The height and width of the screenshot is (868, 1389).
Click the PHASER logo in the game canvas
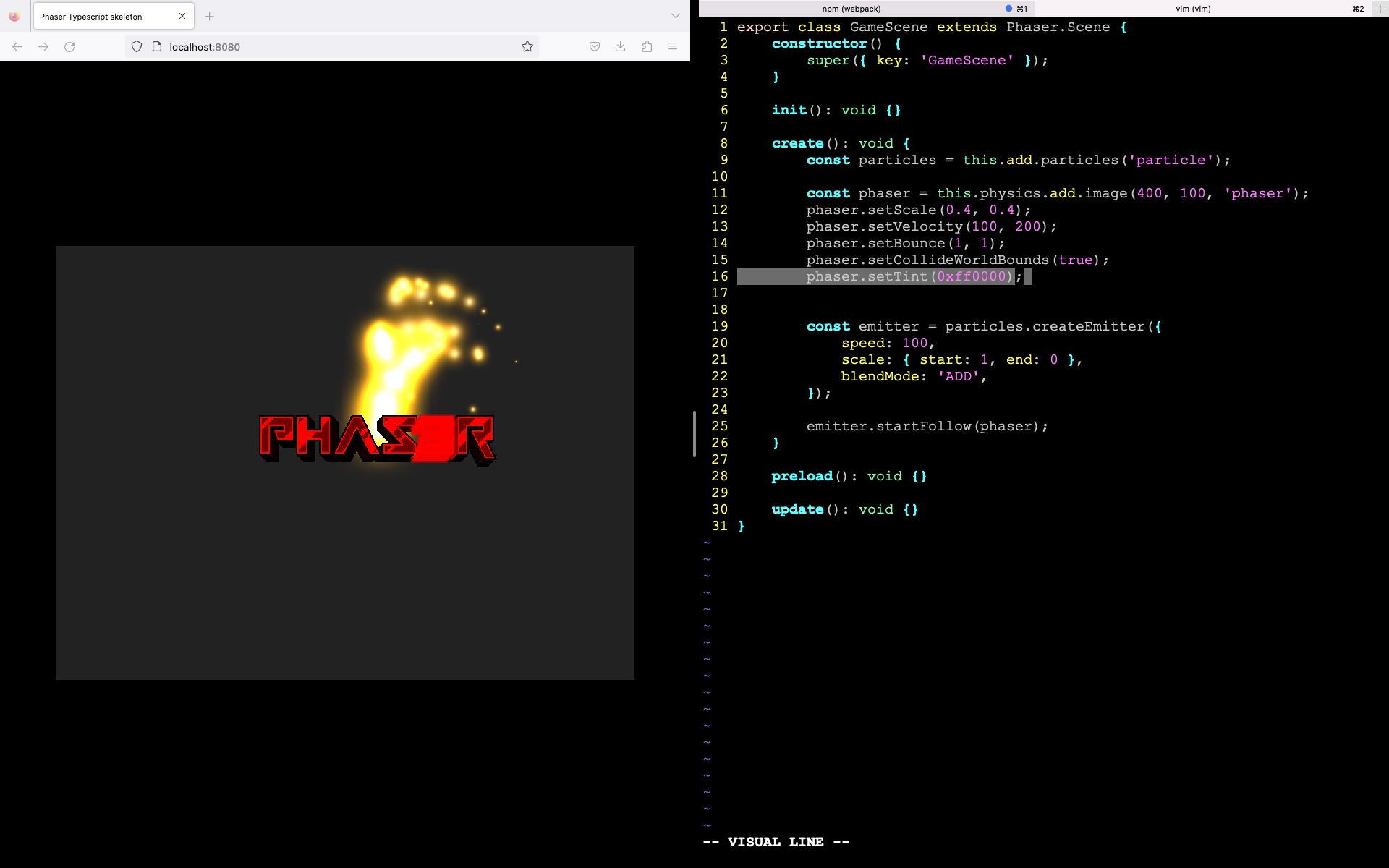click(378, 438)
